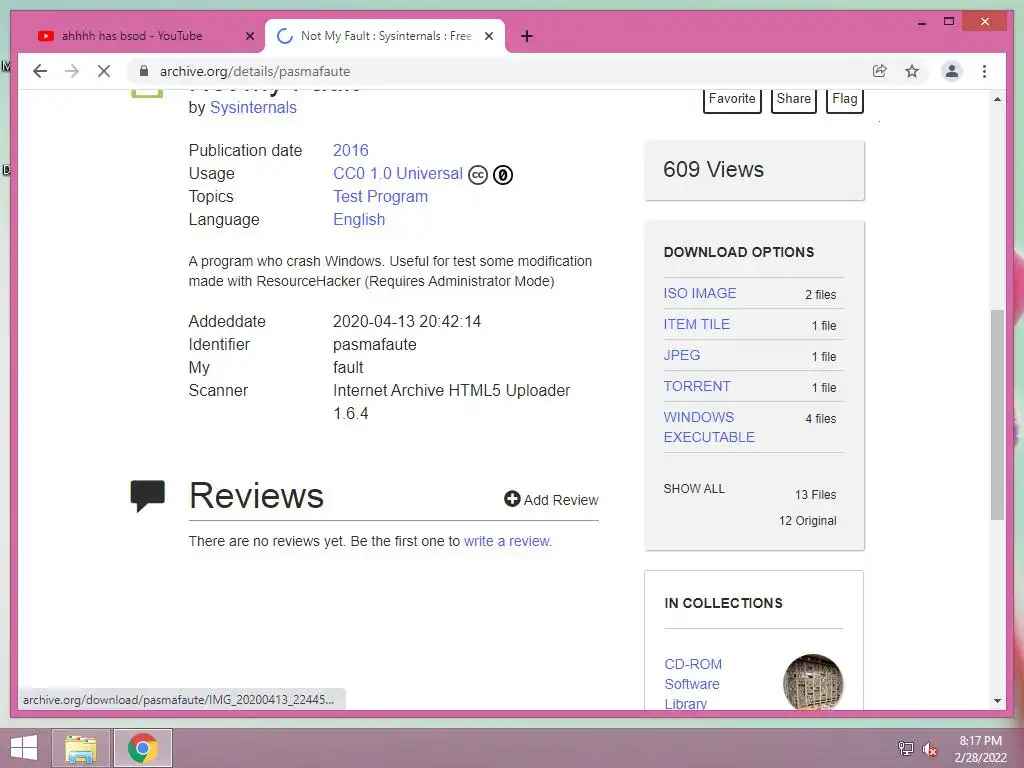
Task: Click the share page icon in the address bar
Action: tap(880, 71)
